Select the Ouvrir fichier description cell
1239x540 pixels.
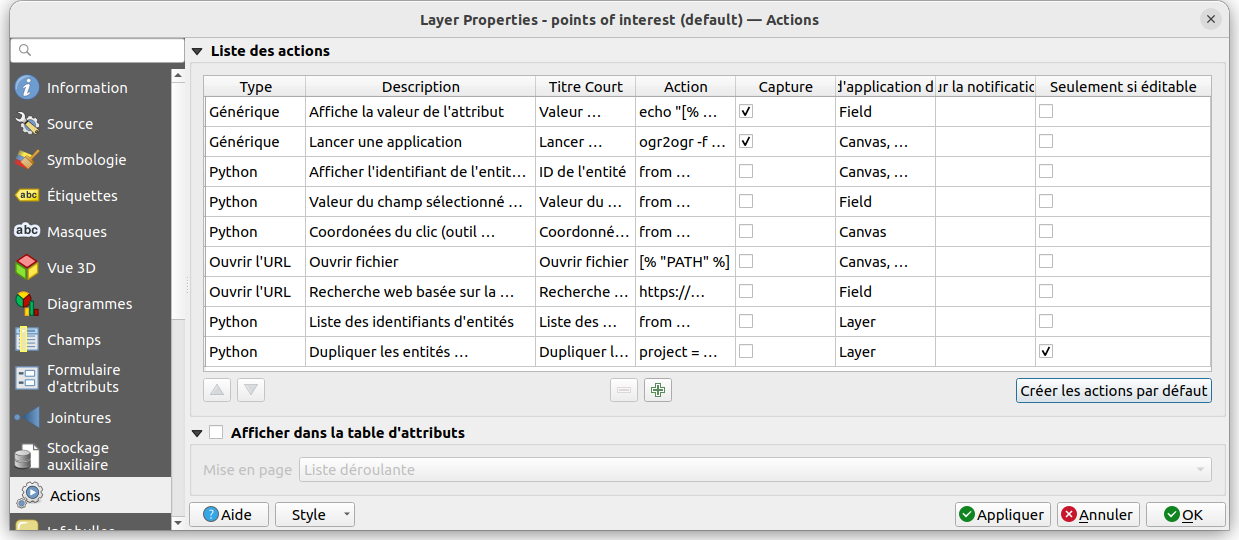(420, 261)
